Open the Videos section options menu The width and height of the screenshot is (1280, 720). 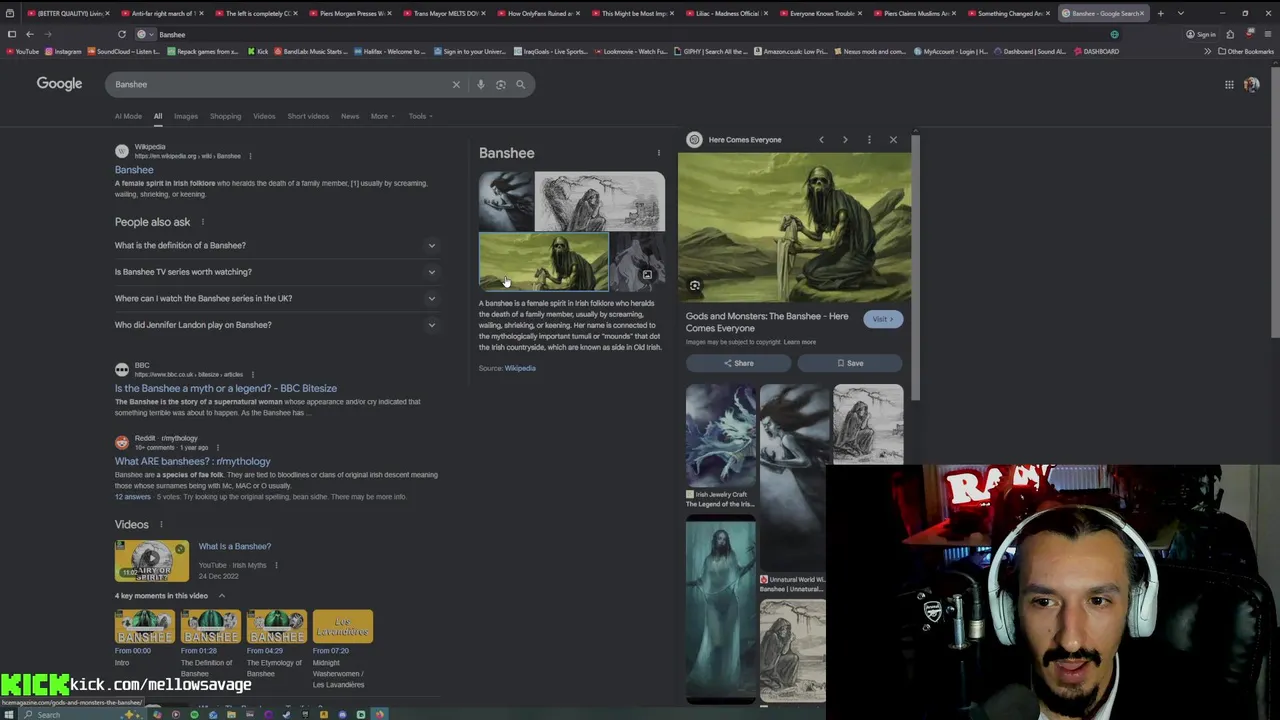pyautogui.click(x=161, y=524)
